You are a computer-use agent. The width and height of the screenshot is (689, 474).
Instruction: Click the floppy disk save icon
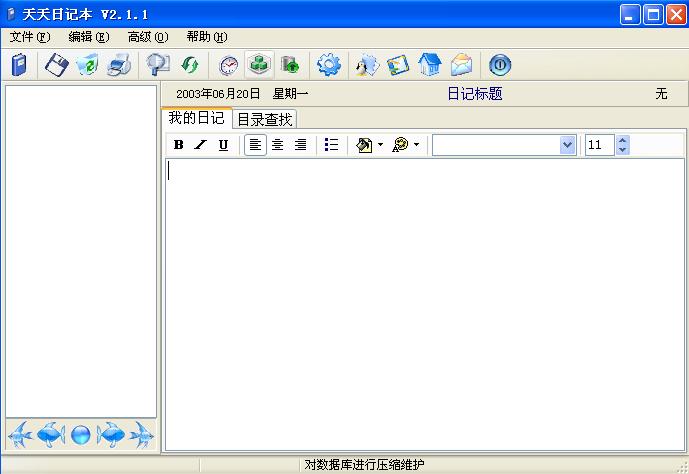click(55, 66)
